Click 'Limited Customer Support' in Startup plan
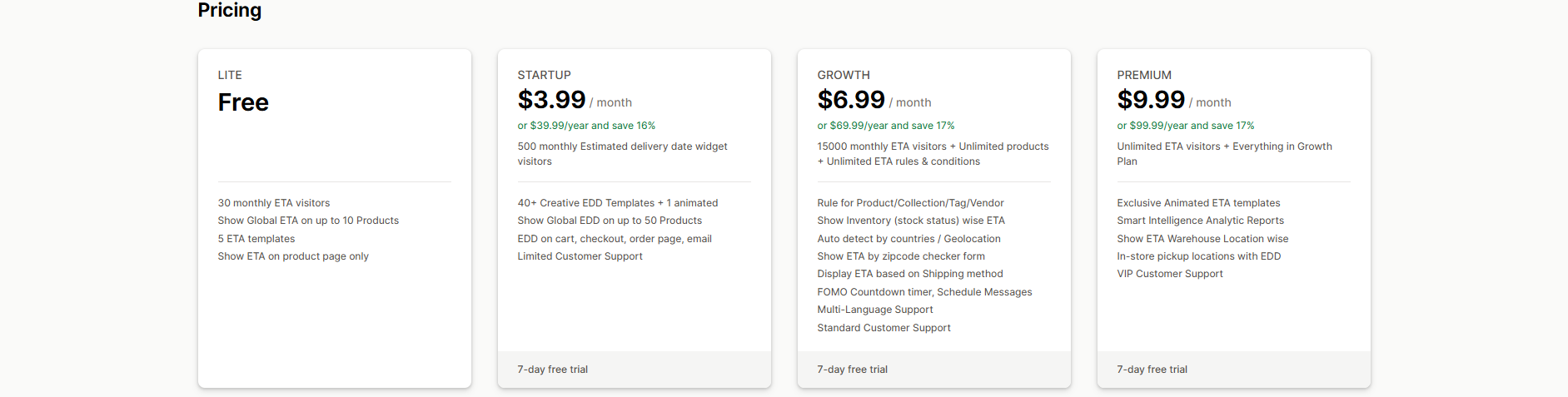 coord(580,256)
